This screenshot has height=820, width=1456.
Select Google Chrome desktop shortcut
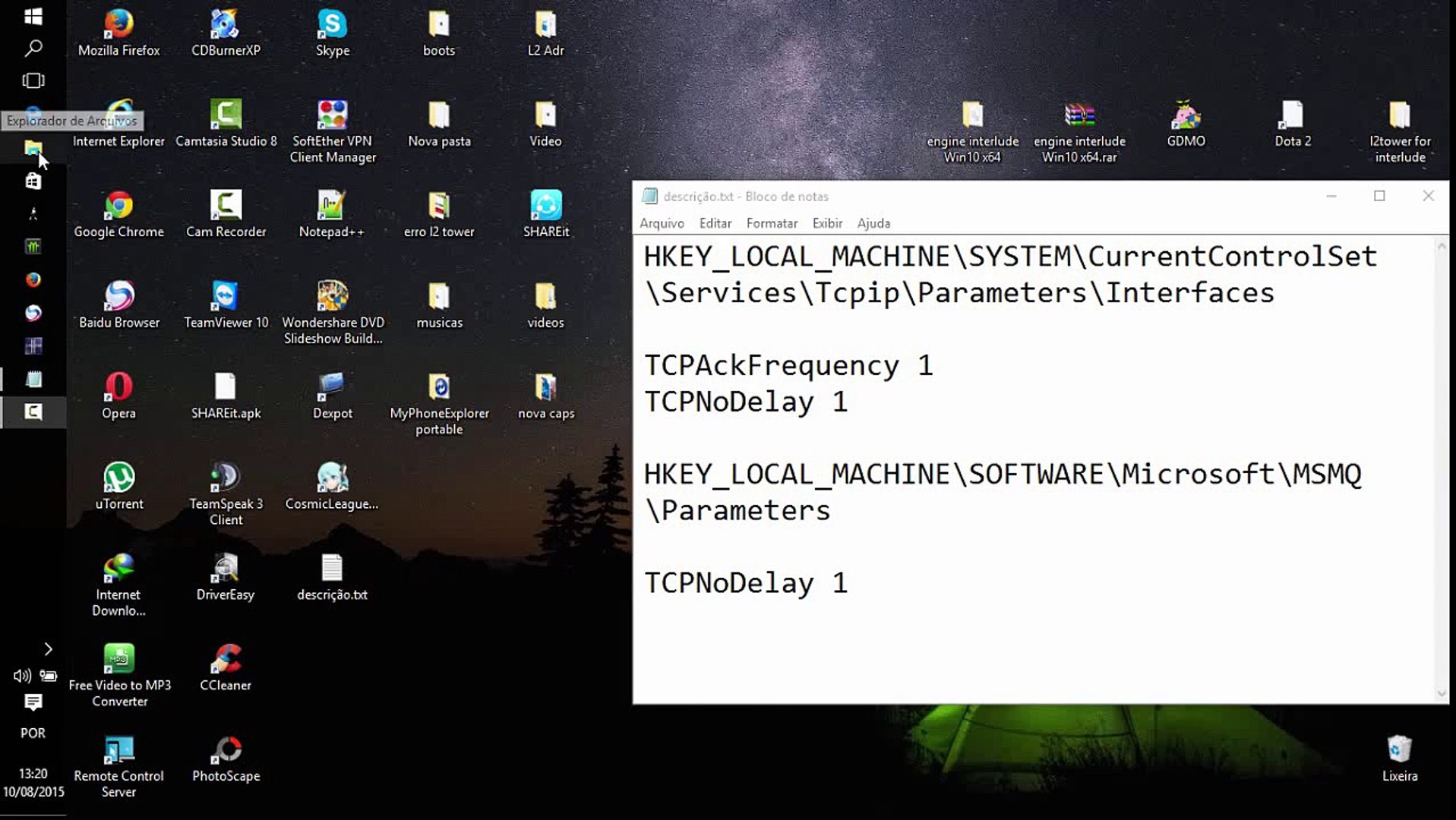(118, 215)
